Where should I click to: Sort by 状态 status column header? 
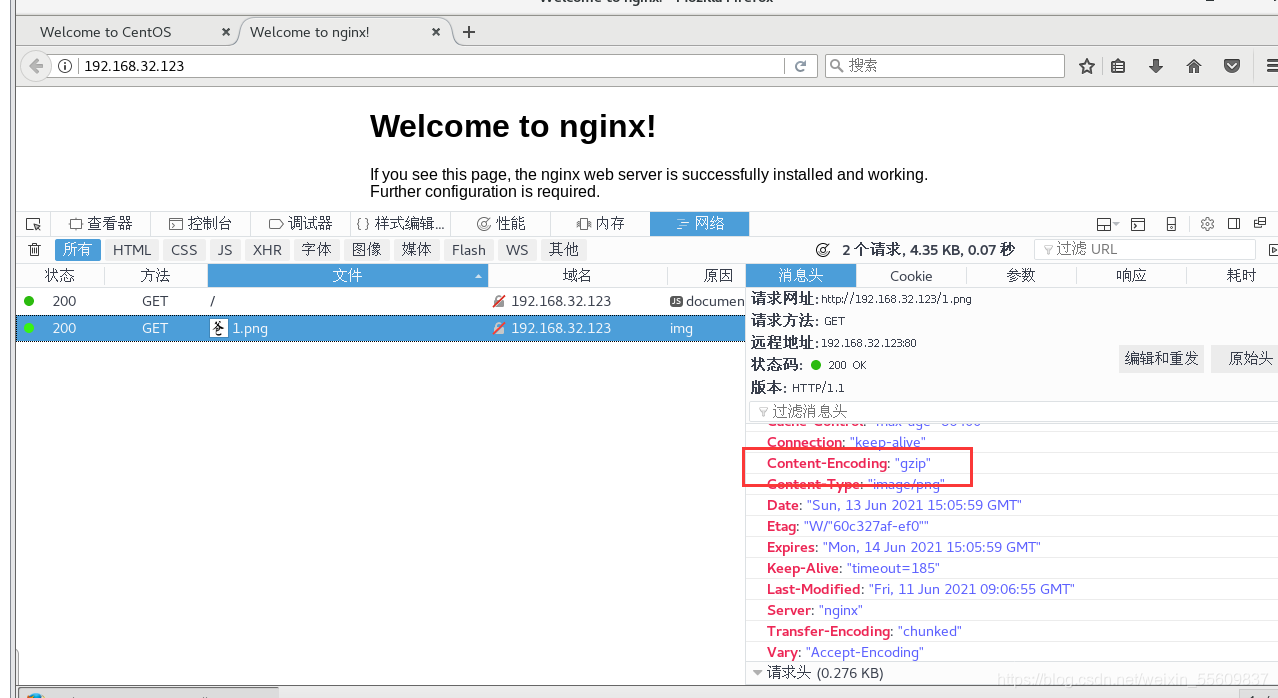click(x=60, y=276)
